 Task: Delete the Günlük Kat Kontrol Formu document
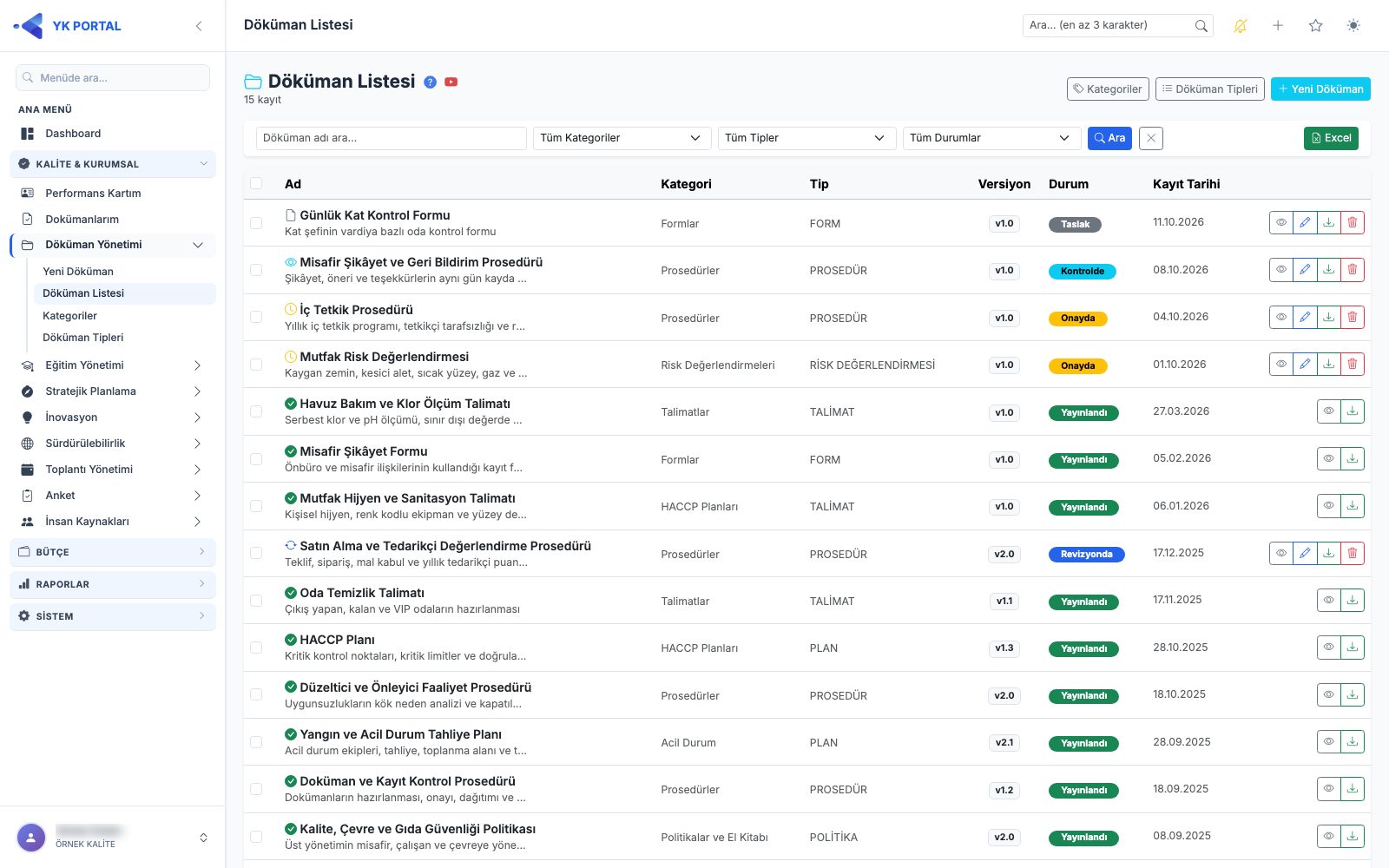1353,223
